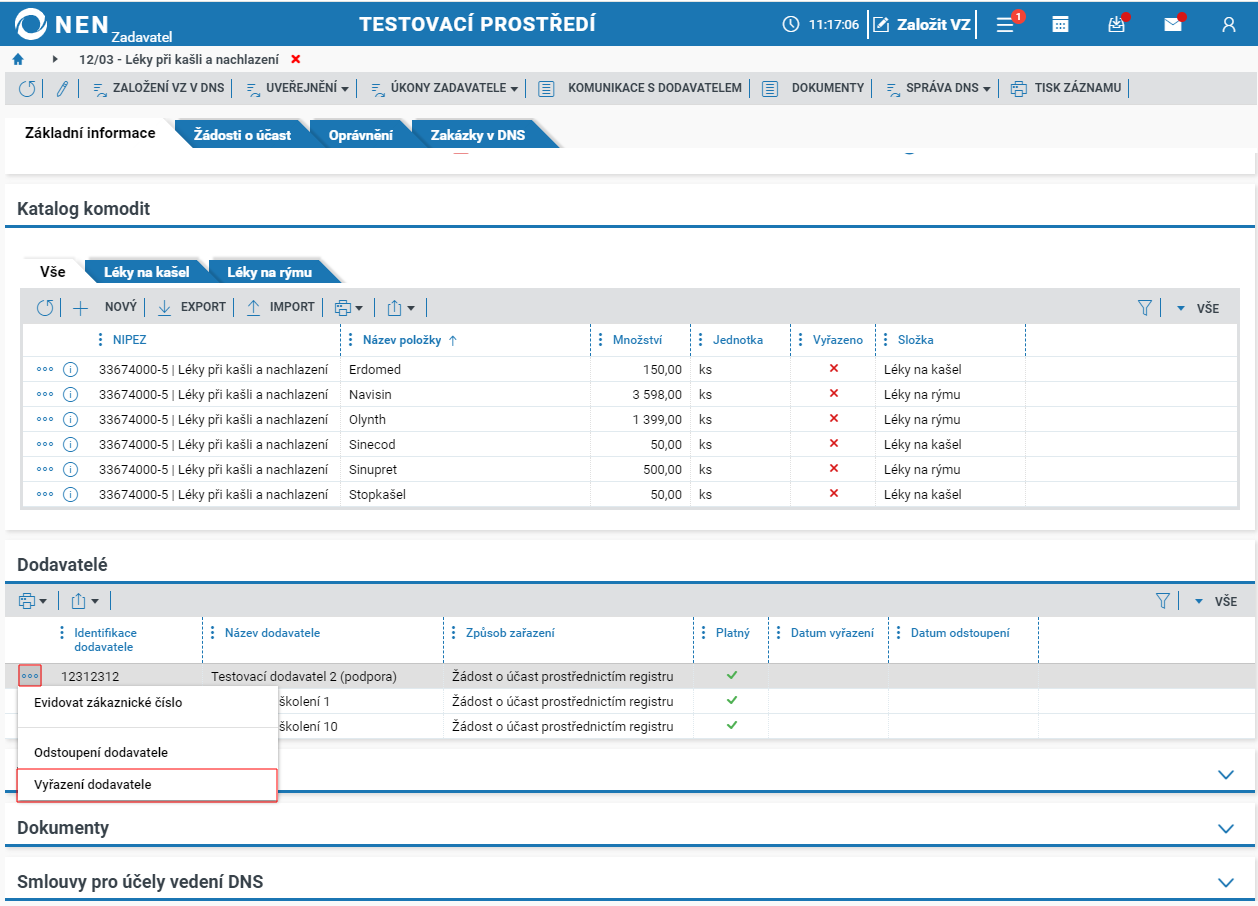Close the '12/03 - Léky při kašli a nachlazení' tab
The width and height of the screenshot is (1258, 906).
tap(295, 59)
